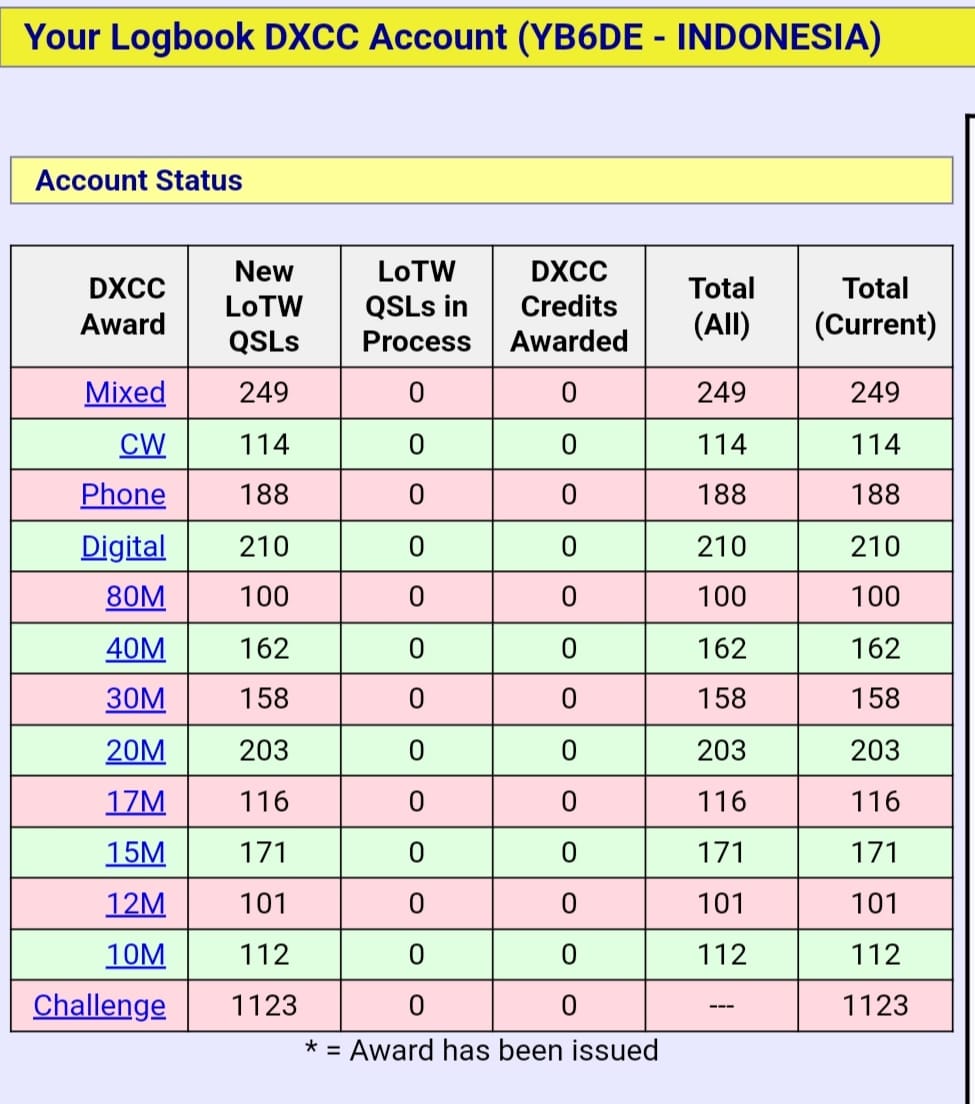975x1104 pixels.
Task: Click the LoTW QSLs in Process header
Action: (417, 306)
